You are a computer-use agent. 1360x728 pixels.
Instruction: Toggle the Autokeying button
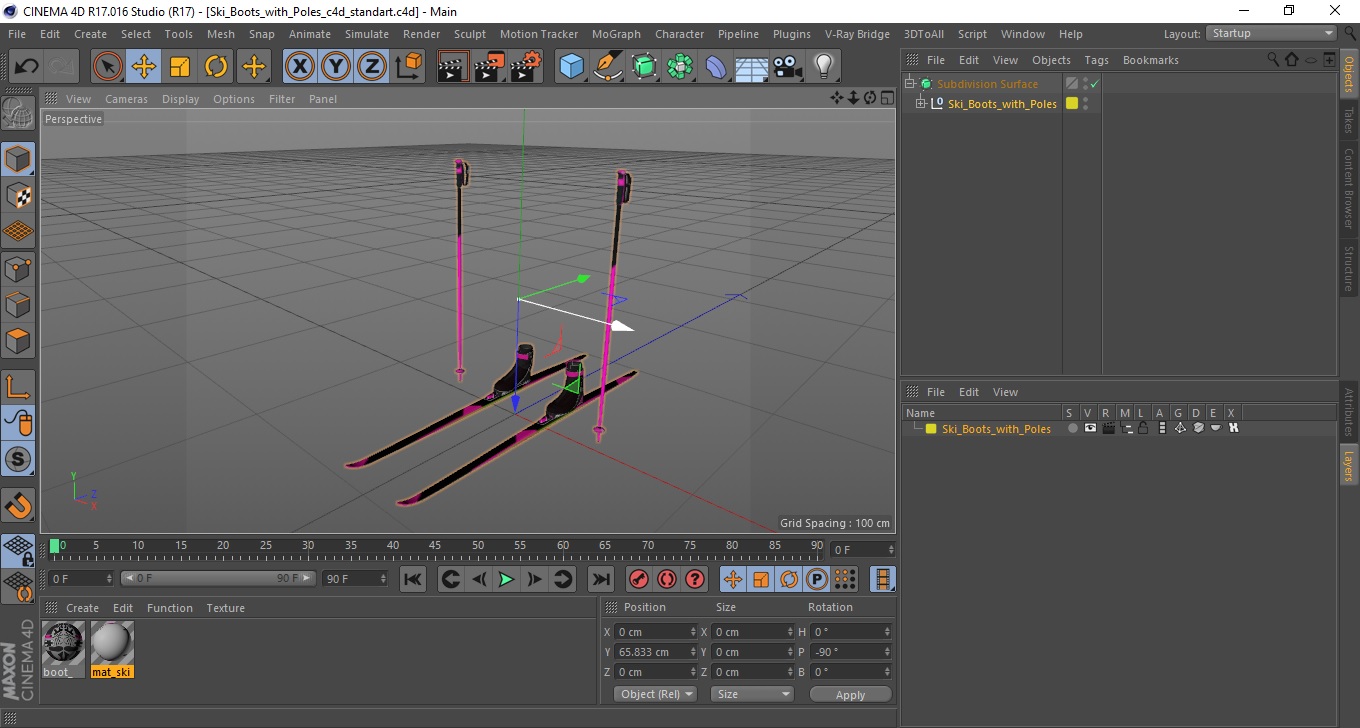pos(667,579)
